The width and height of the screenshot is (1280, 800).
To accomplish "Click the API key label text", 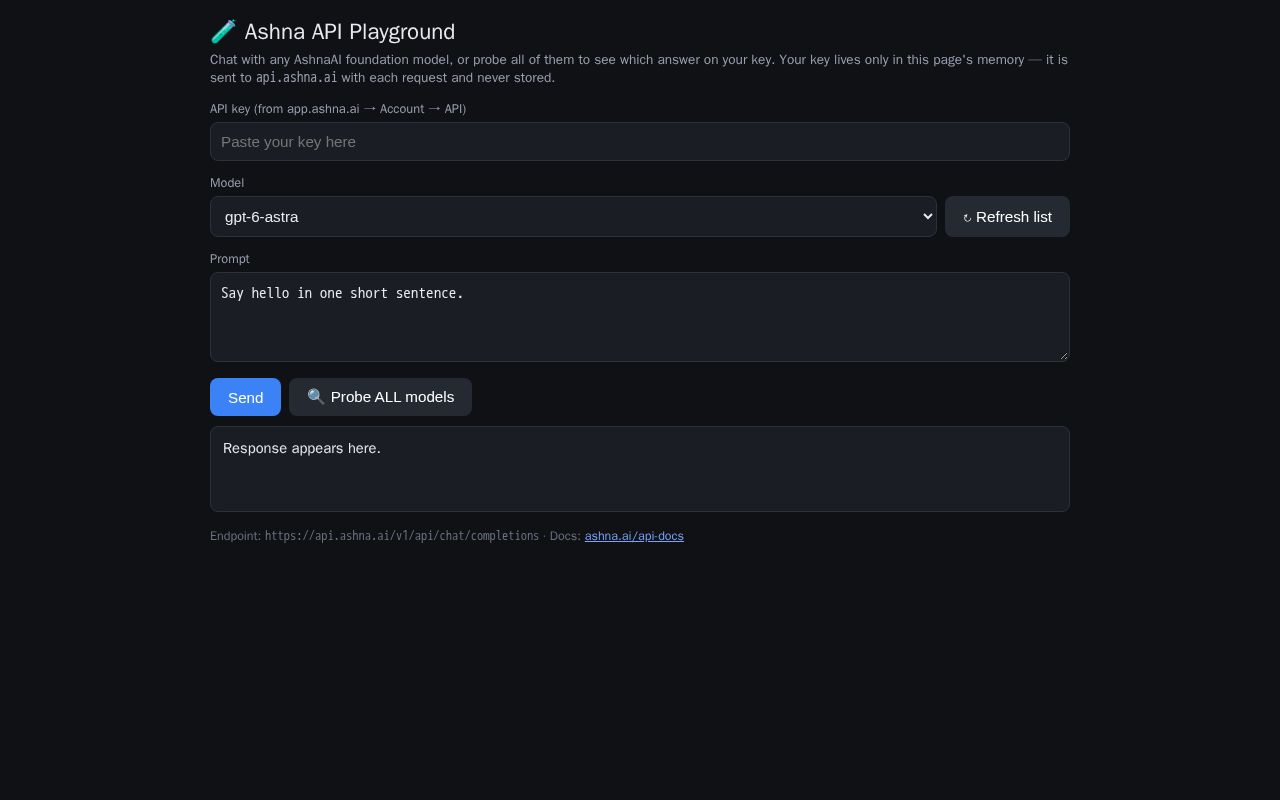I will click(x=338, y=109).
